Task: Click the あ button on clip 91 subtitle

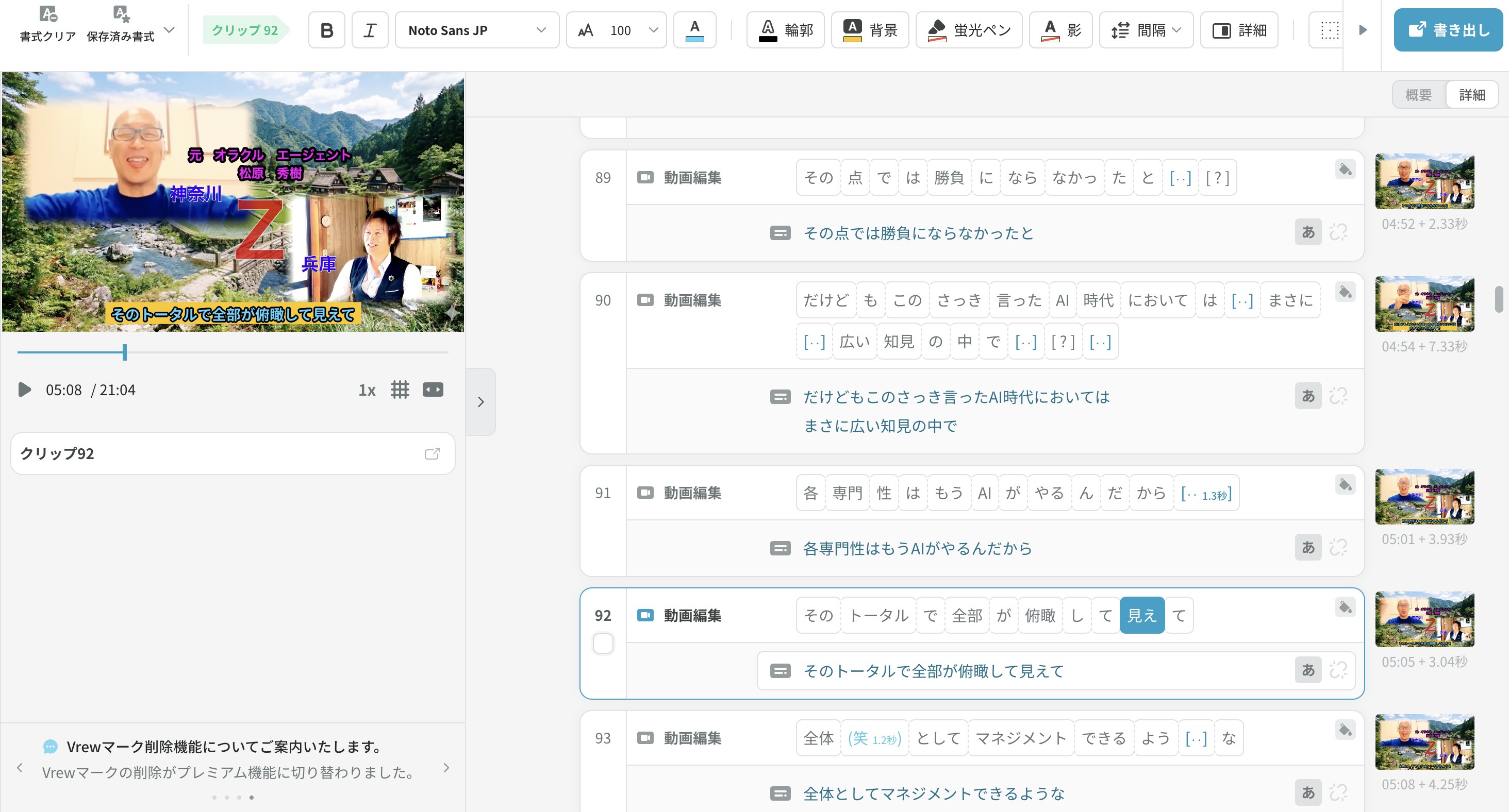Action: coord(1308,548)
